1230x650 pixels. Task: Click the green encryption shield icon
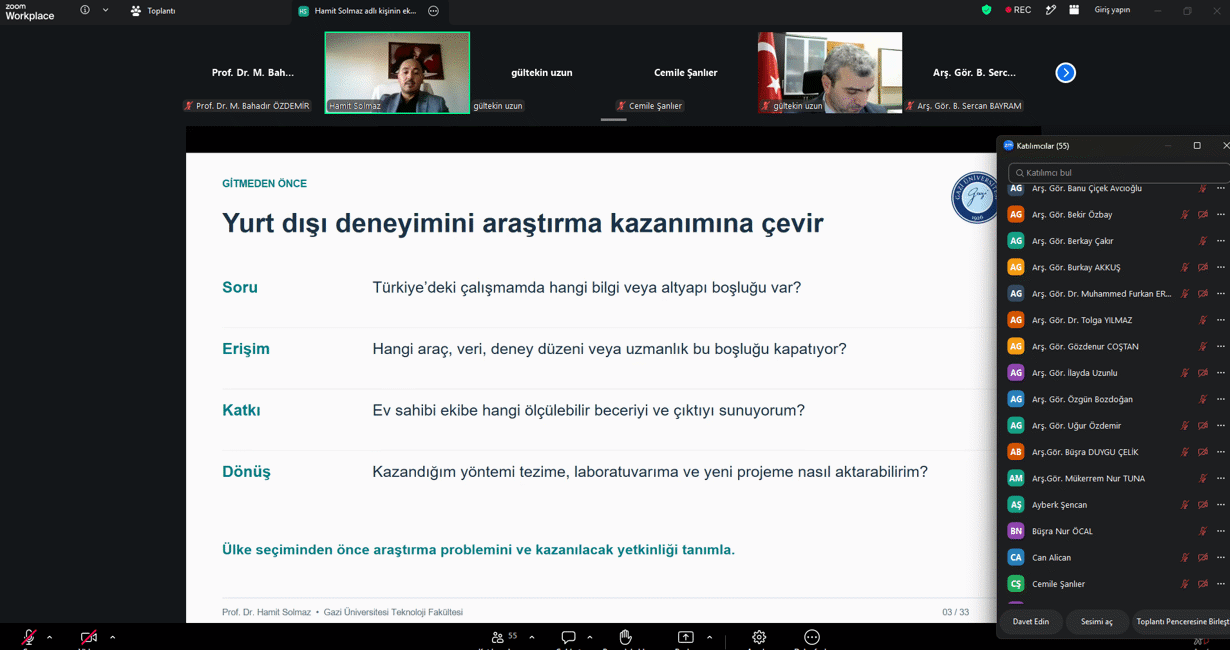click(986, 10)
